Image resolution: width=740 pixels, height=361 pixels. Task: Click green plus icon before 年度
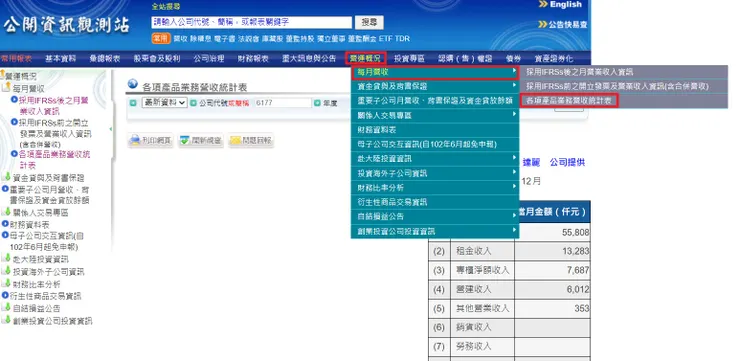click(317, 103)
